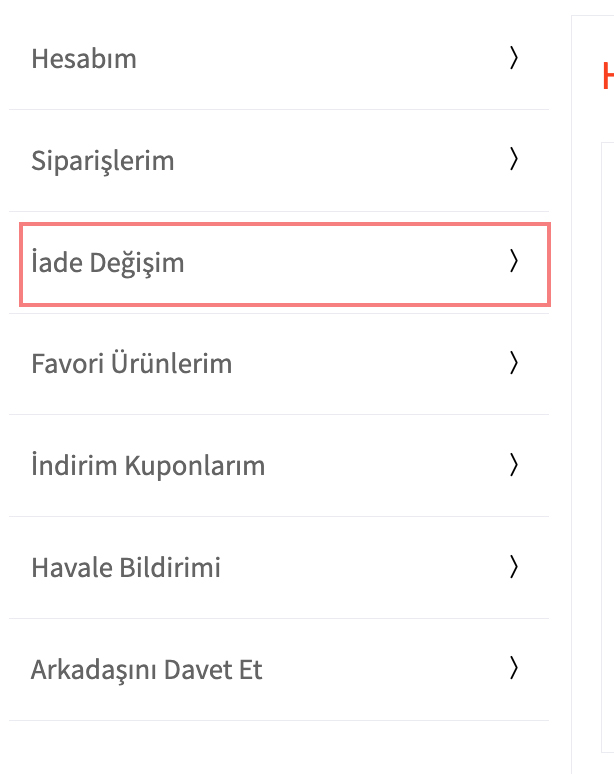Select the İade Değişim menu label
The width and height of the screenshot is (614, 774).
pyautogui.click(x=108, y=263)
